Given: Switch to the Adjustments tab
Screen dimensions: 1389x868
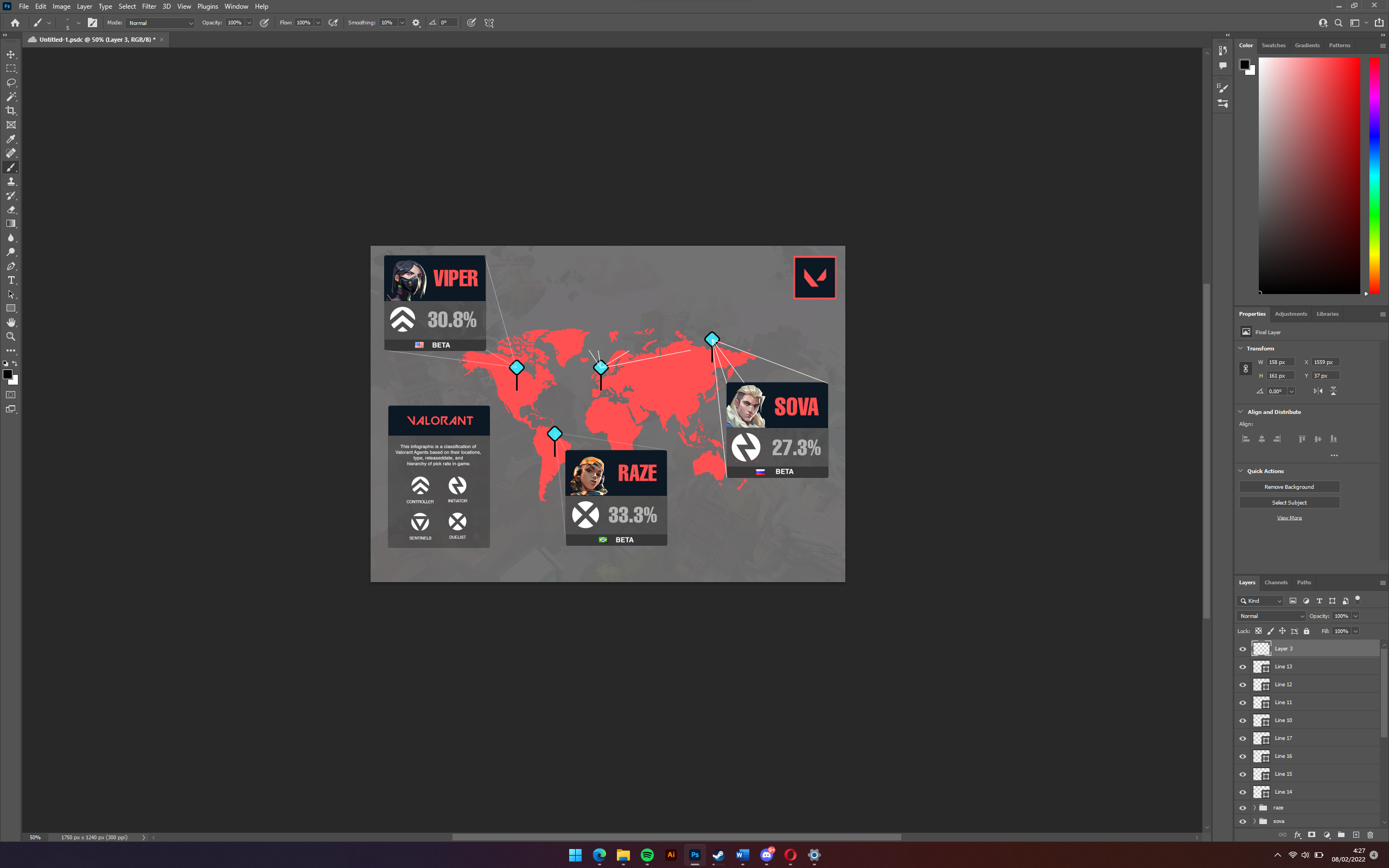Looking at the screenshot, I should click(x=1291, y=314).
